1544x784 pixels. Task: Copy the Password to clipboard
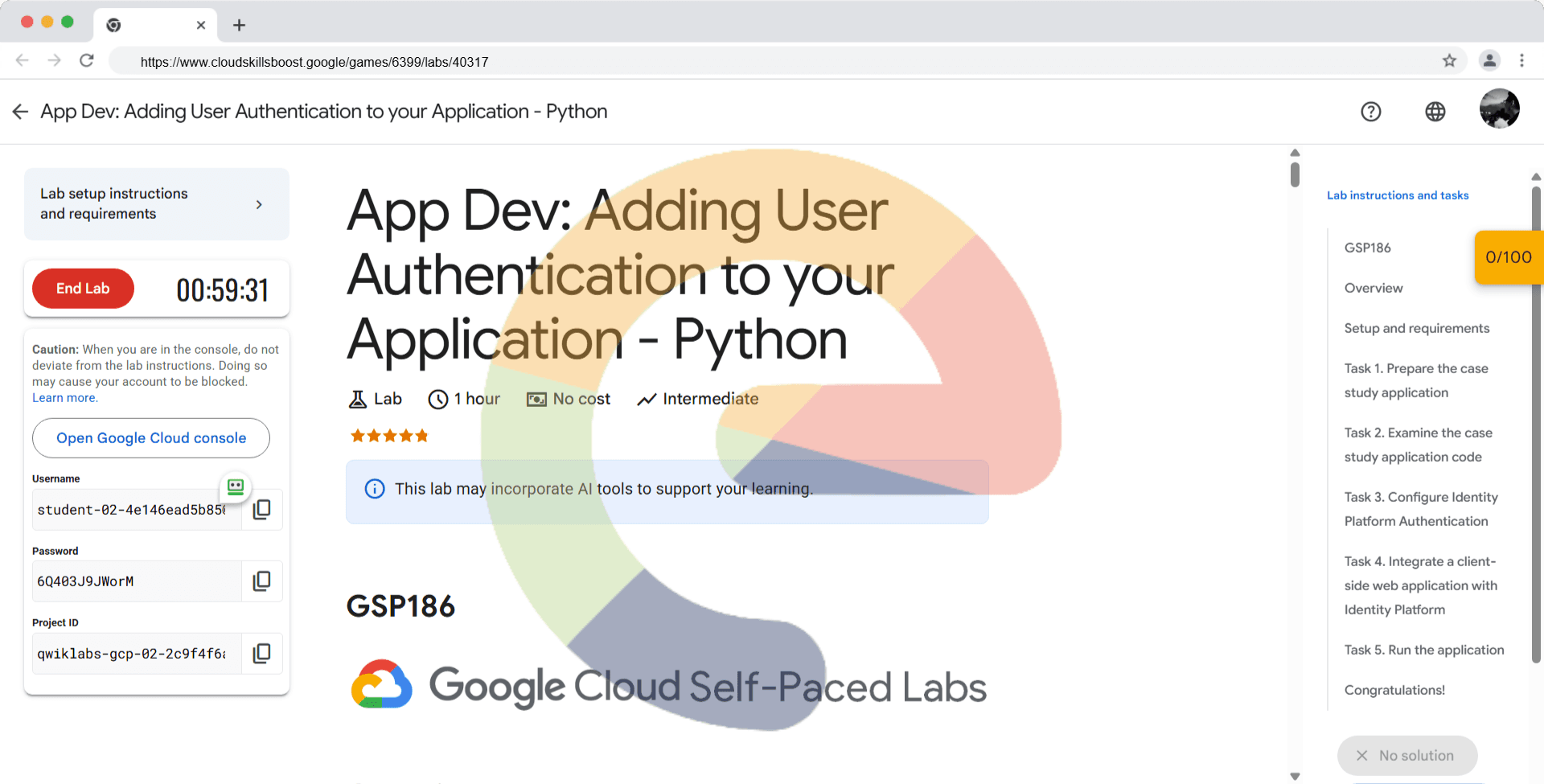261,581
